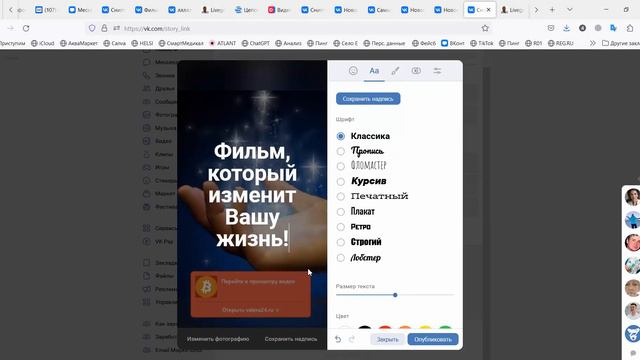This screenshot has height=360, width=640.
Task: Pick the green text color swatch
Action: coord(445,327)
